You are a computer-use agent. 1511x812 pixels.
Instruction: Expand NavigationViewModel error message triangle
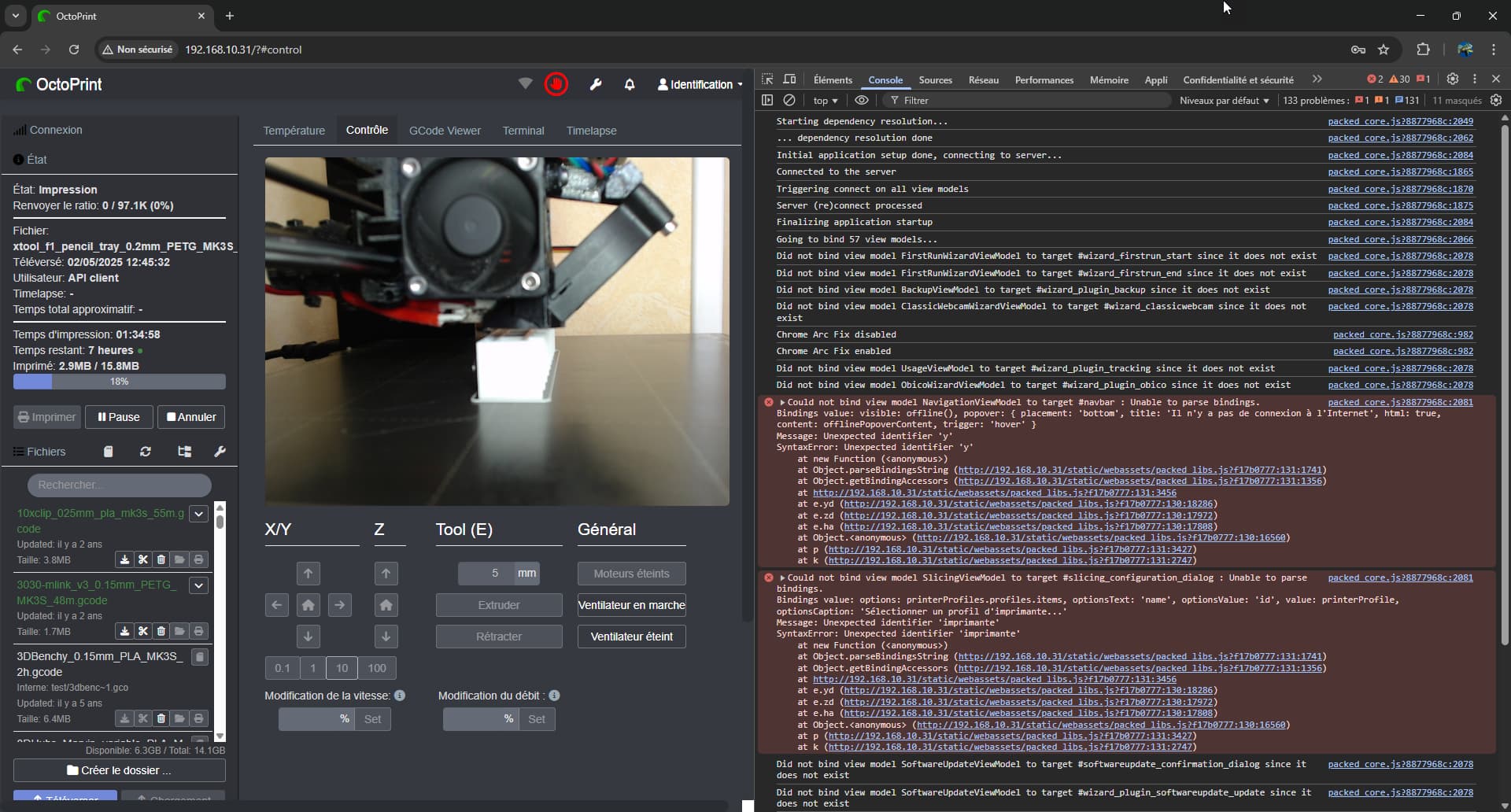pos(783,402)
